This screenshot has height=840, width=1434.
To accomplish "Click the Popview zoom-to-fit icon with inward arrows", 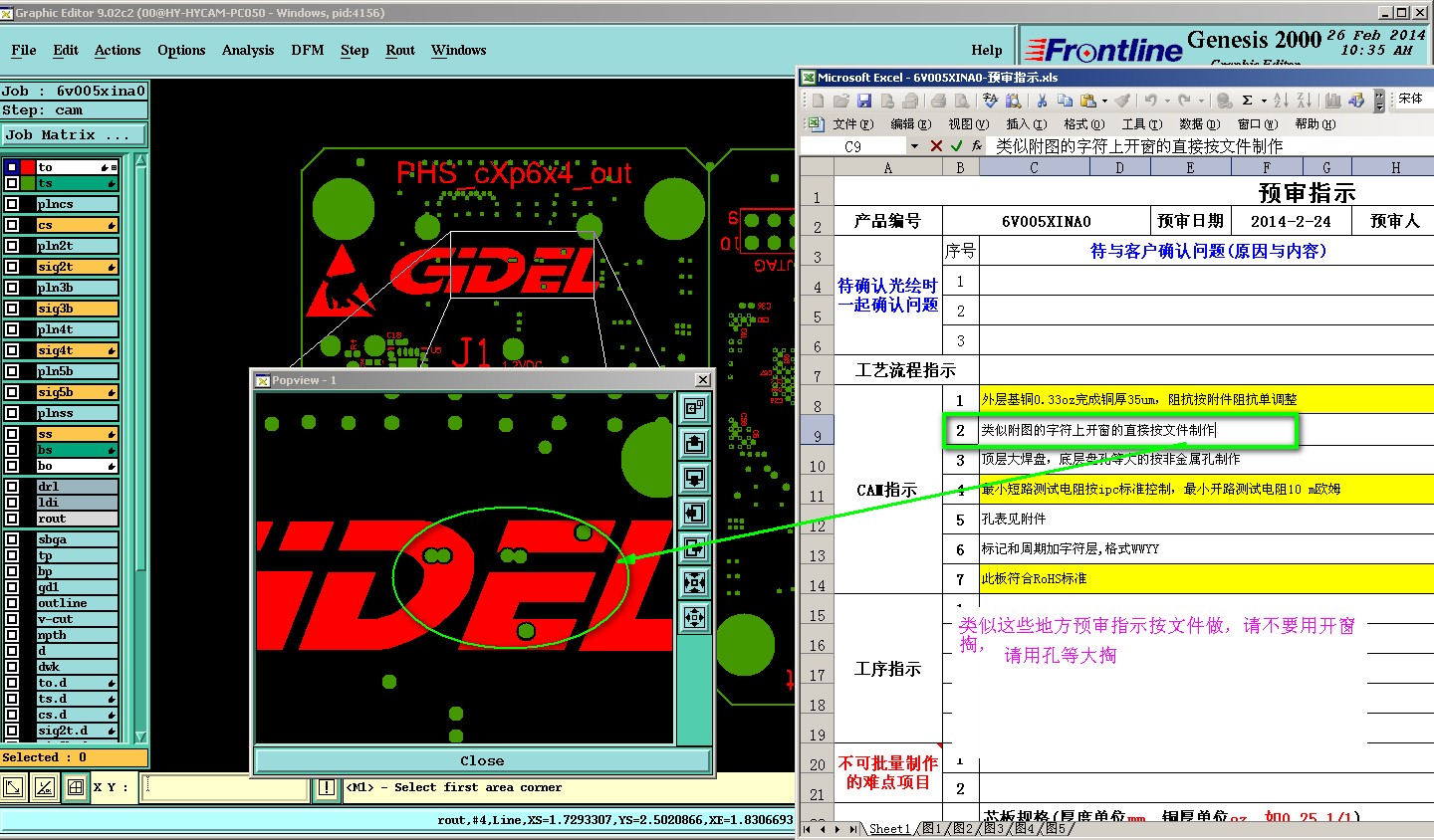I will point(694,582).
